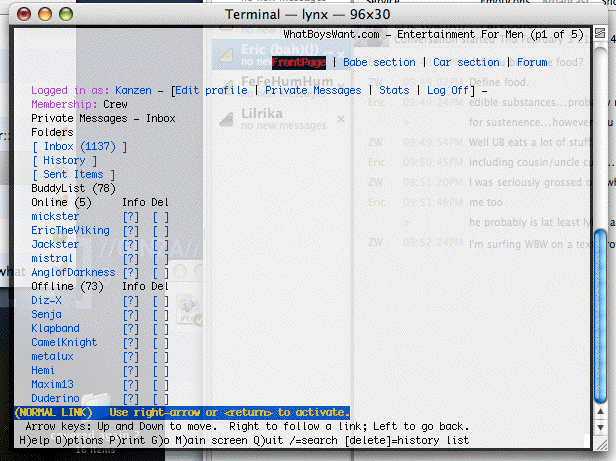616x461 pixels.
Task: Open the [?] info for Diz-X
Action: coord(130,300)
